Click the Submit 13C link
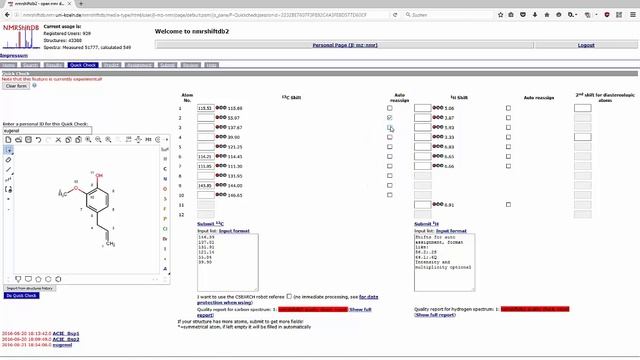Viewport: 640px width, 360px height. 210,224
